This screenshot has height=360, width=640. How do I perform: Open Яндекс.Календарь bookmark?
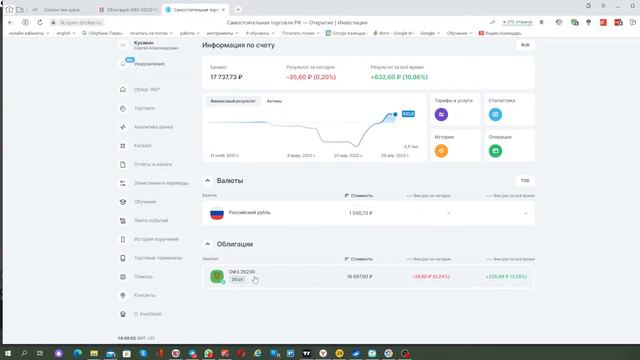point(500,33)
